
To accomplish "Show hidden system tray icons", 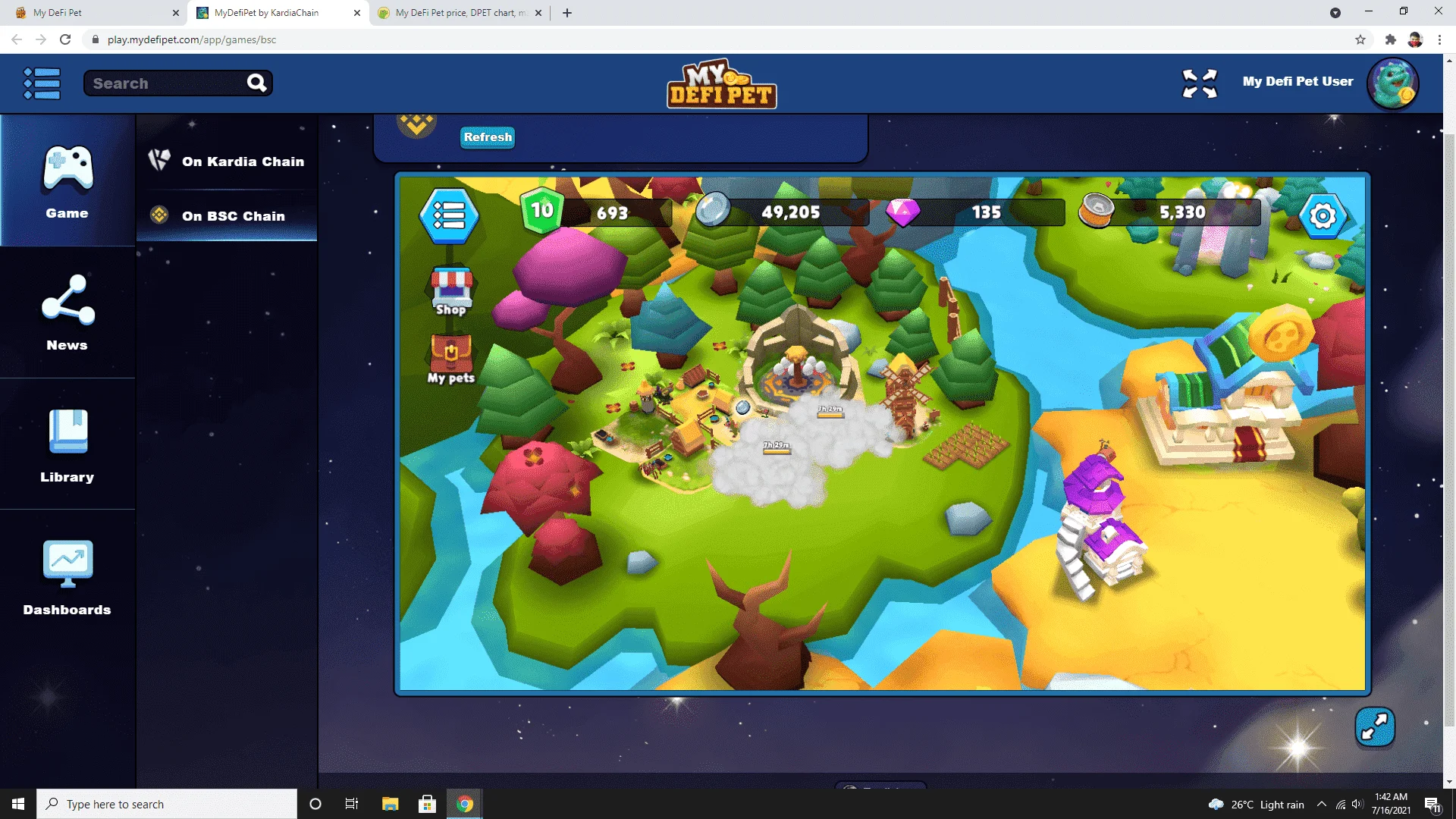I will 1322,804.
